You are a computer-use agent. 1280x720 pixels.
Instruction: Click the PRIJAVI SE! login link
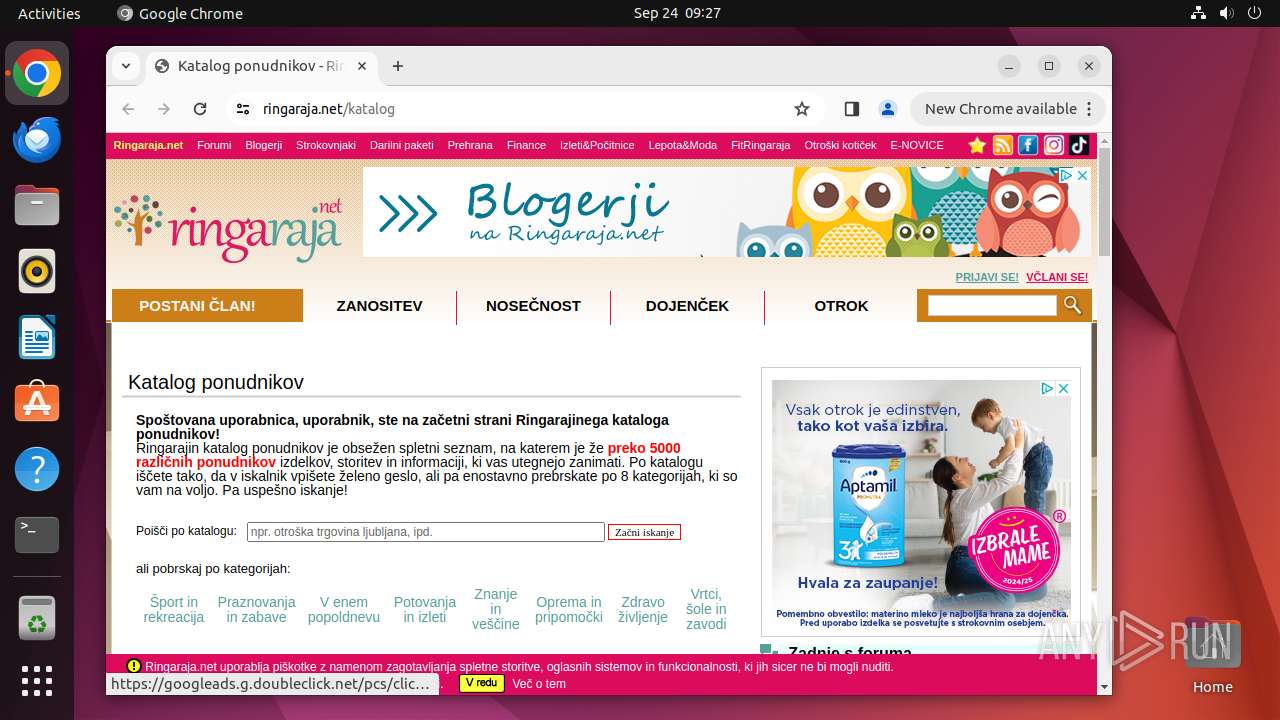(987, 277)
